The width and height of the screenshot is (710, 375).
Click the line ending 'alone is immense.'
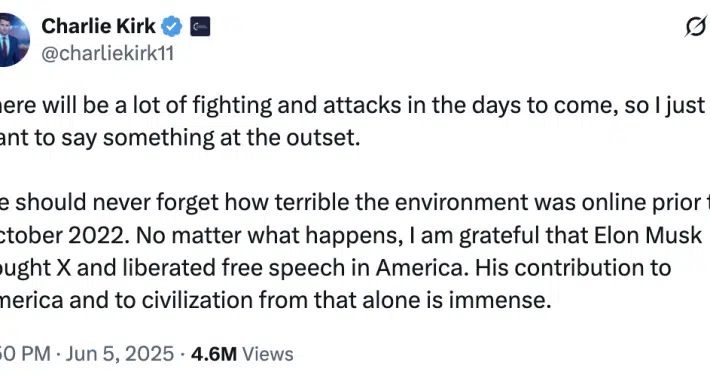(x=275, y=300)
